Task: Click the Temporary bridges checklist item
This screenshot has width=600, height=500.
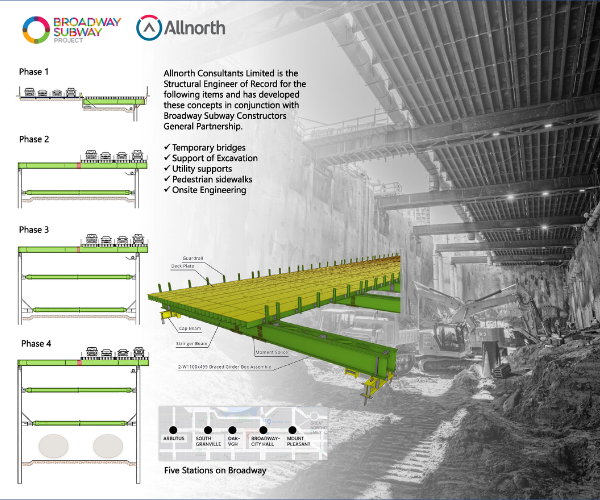Action: pyautogui.click(x=204, y=148)
